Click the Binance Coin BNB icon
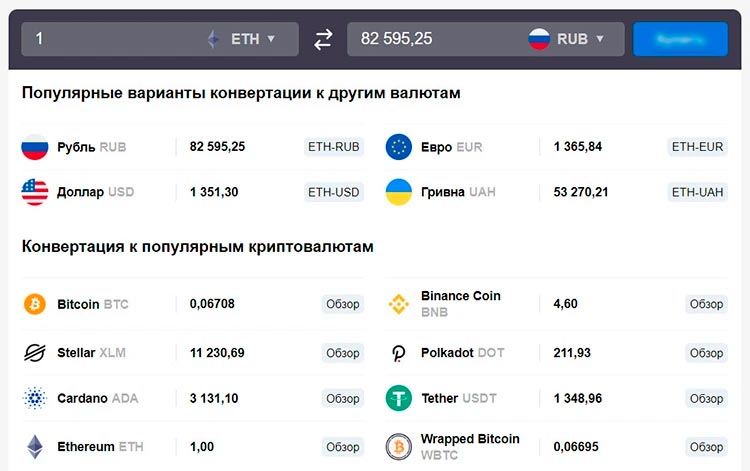Viewport: 750px width, 471px height. click(x=398, y=304)
